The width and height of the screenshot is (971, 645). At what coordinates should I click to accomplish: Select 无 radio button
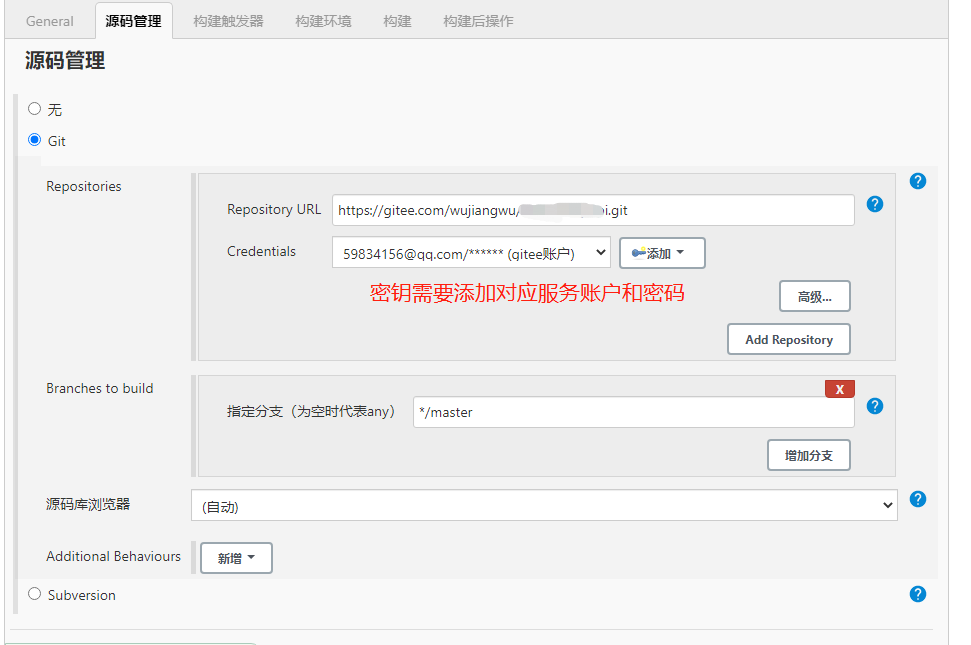tap(34, 108)
